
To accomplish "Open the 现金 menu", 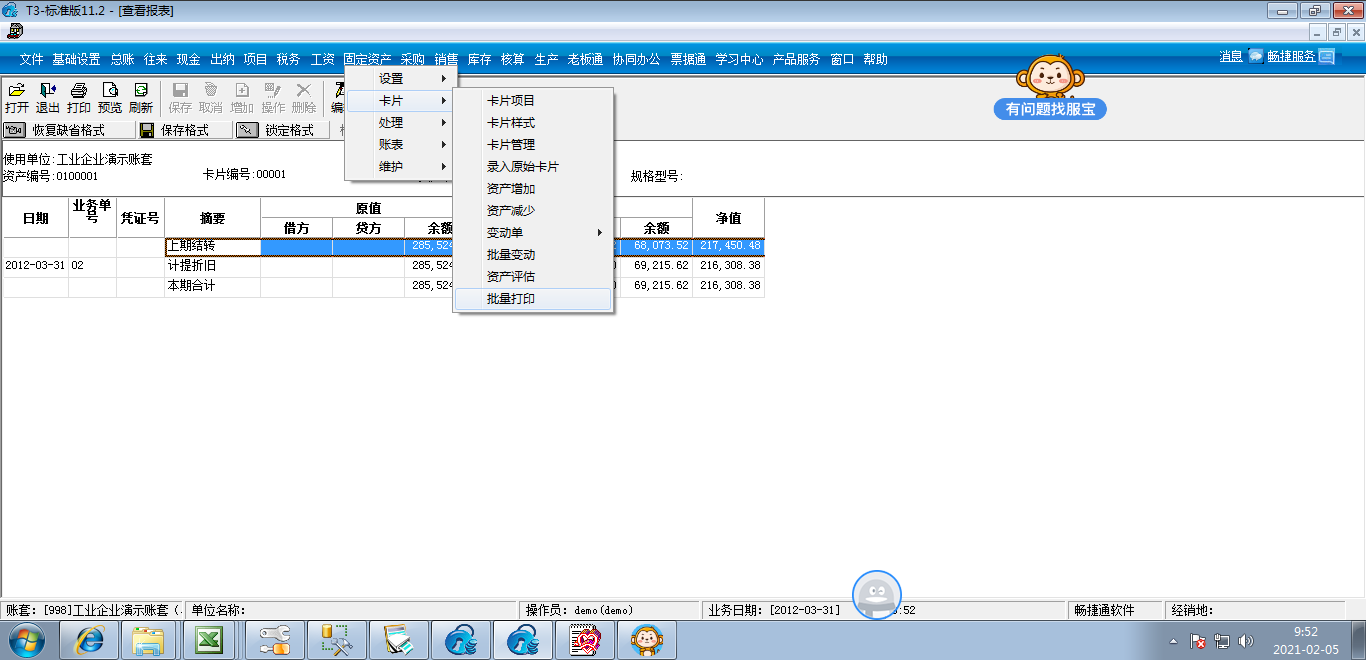I will pos(189,60).
